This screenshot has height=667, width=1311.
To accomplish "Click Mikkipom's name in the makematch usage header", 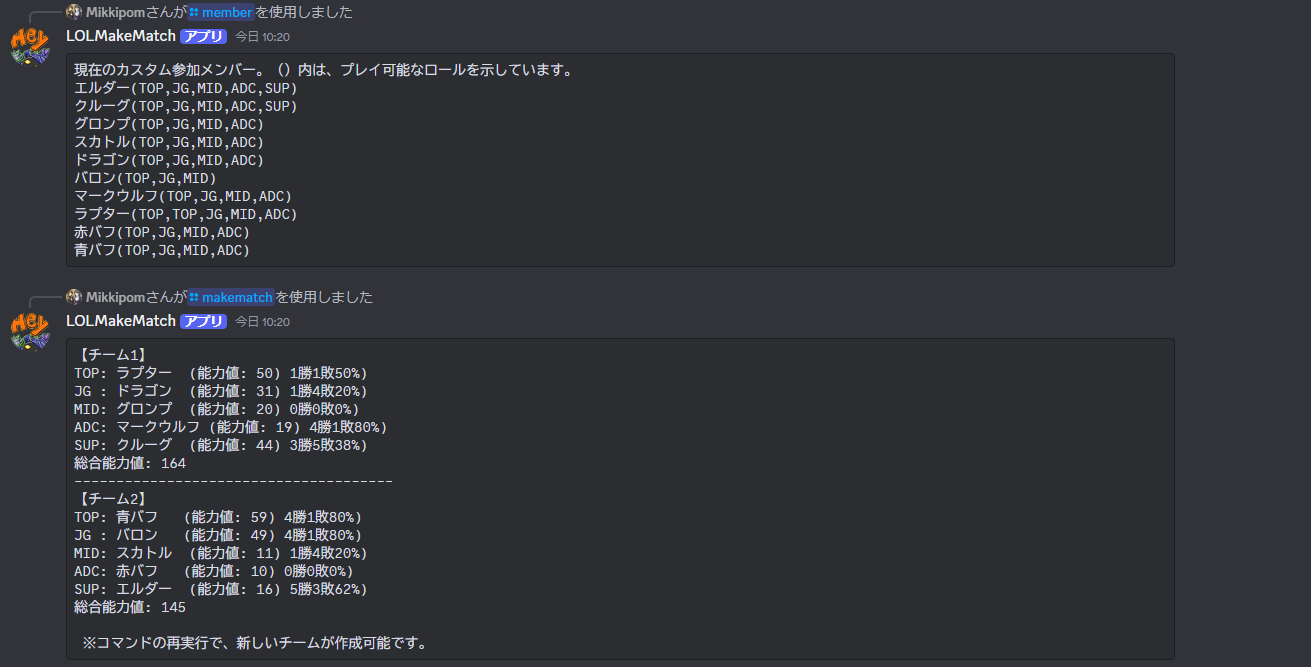I will (x=113, y=297).
